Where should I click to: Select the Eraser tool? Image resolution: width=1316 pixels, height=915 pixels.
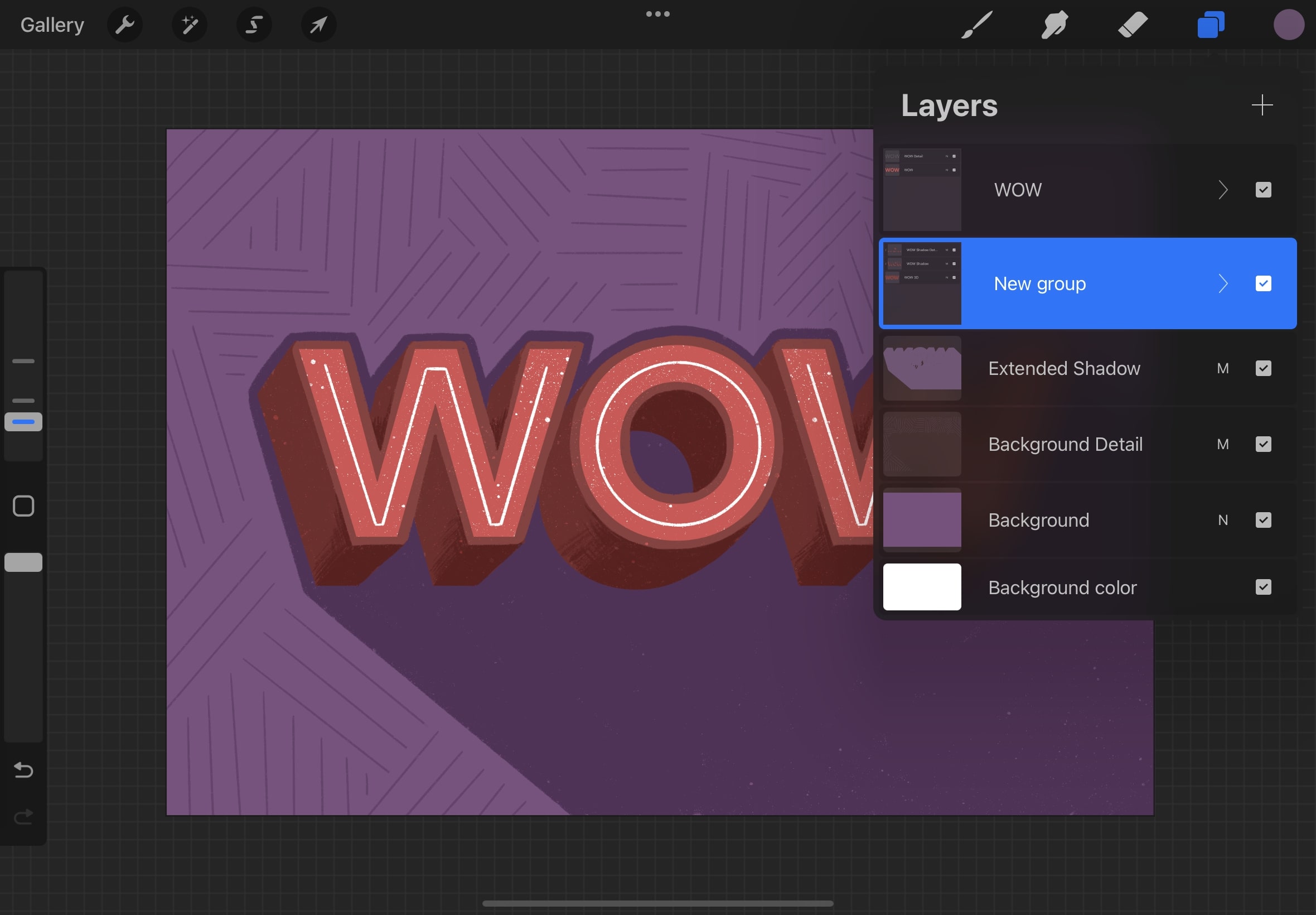1133,25
